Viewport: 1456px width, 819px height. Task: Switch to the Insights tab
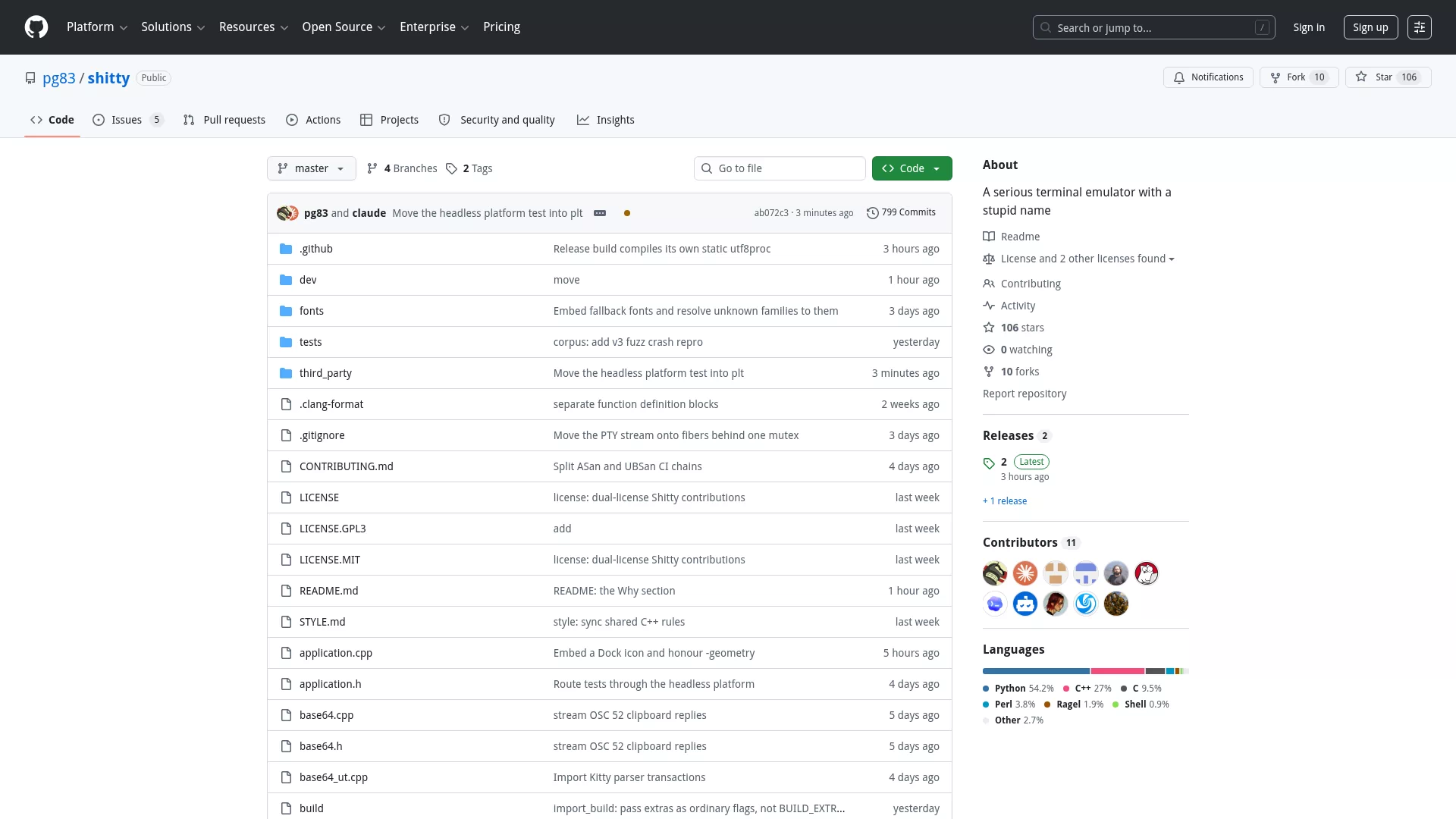(x=605, y=120)
